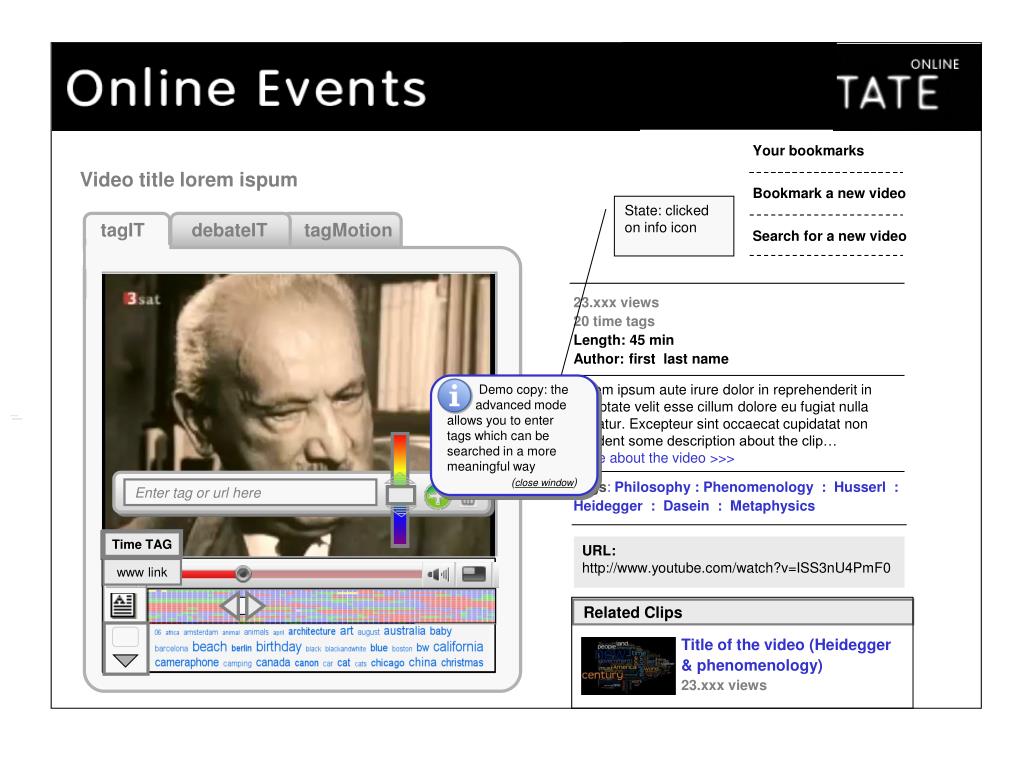Click the 'blue' tag

[379, 648]
